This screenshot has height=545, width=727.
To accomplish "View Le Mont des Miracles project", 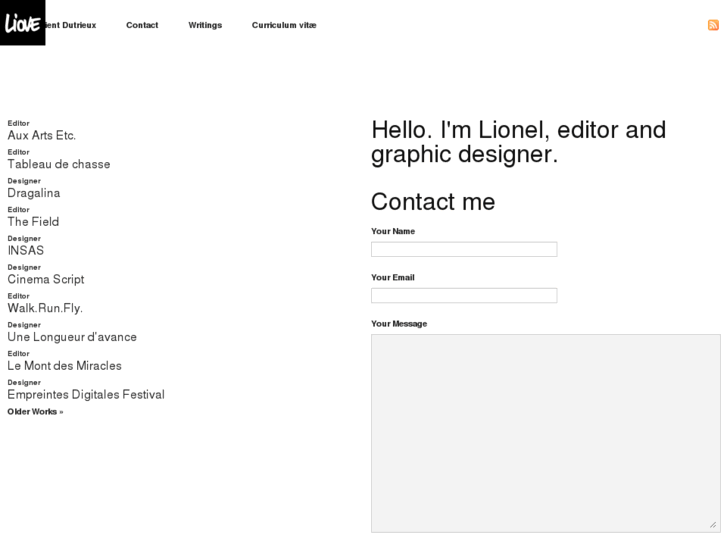I will tap(64, 366).
